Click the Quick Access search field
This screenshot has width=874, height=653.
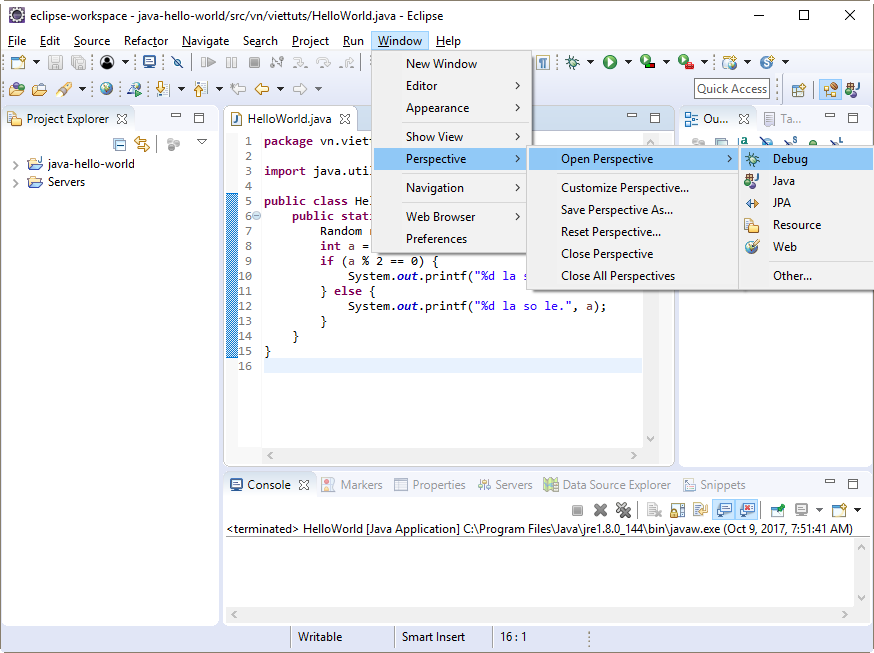pos(732,89)
